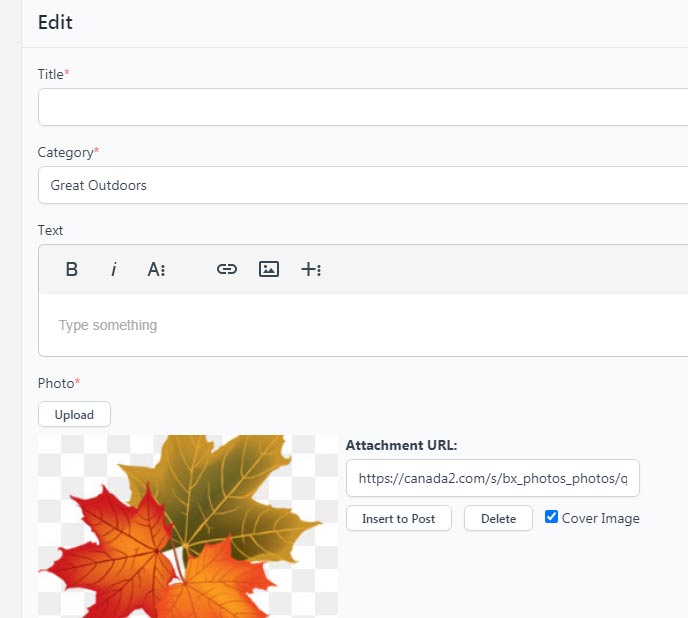Click the insert image icon

(268, 269)
